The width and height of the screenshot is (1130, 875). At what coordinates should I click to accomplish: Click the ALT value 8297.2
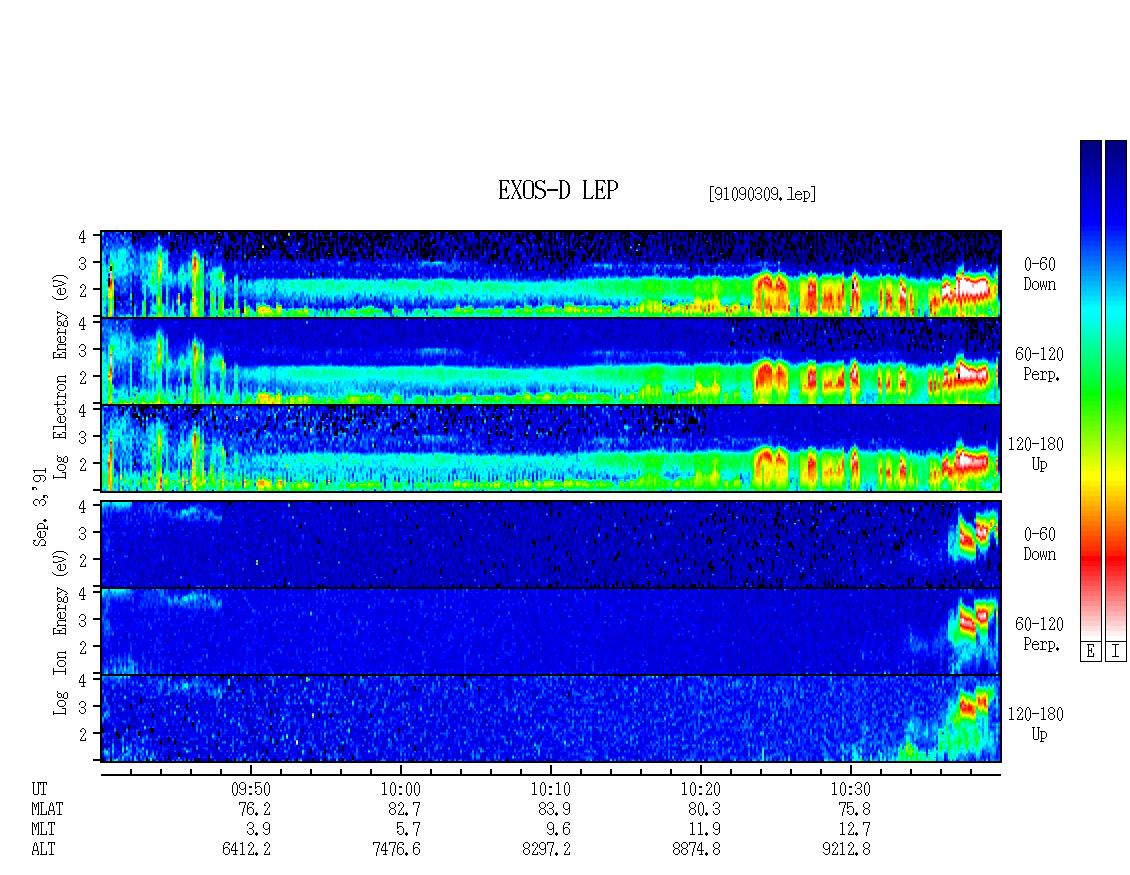tap(546, 850)
